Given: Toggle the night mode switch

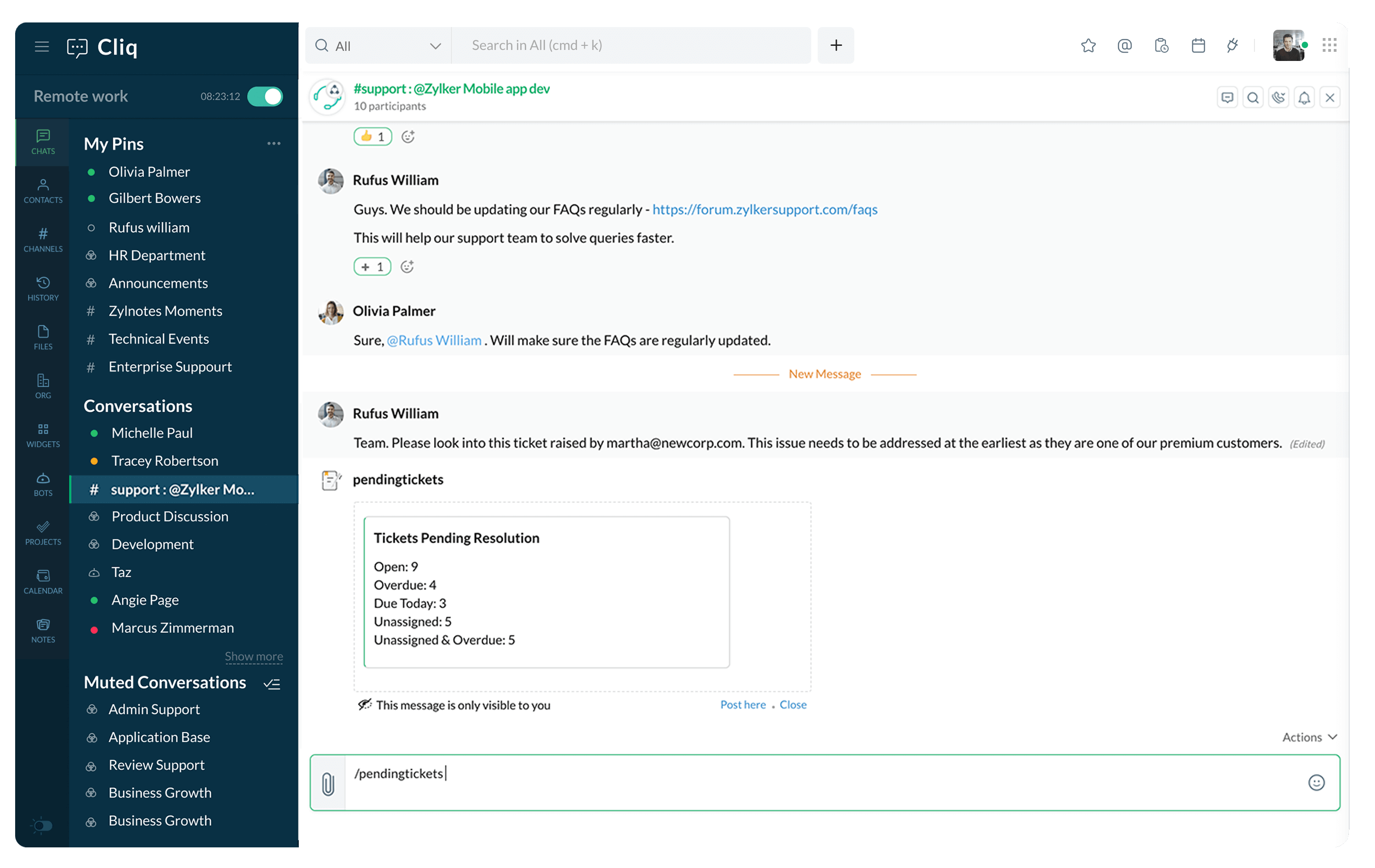Looking at the screenshot, I should coord(42,825).
